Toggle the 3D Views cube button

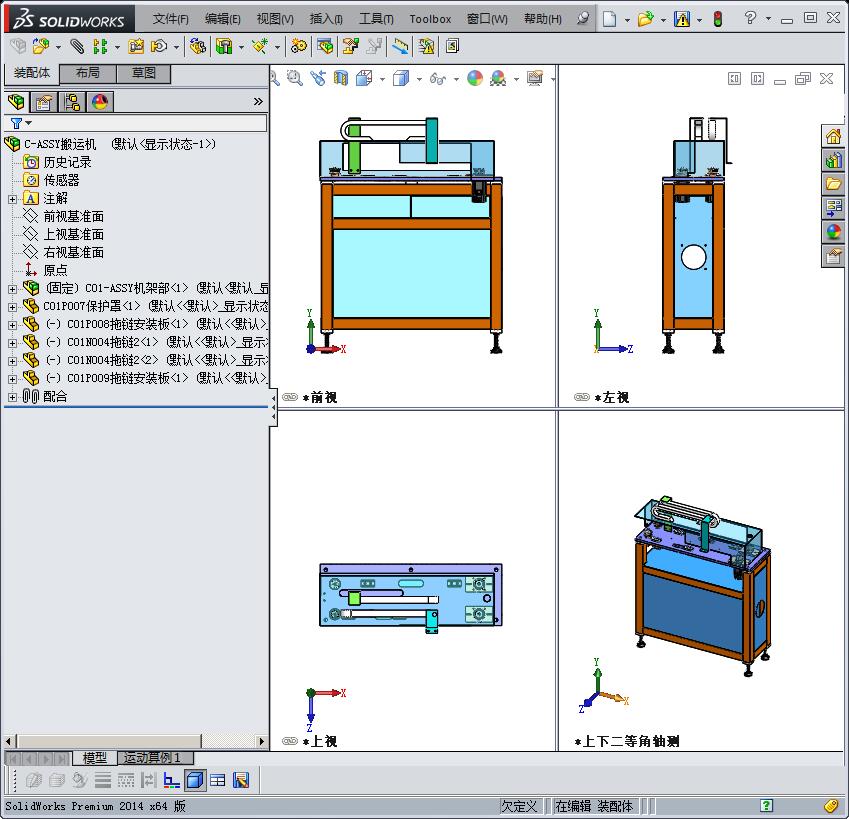pos(195,780)
